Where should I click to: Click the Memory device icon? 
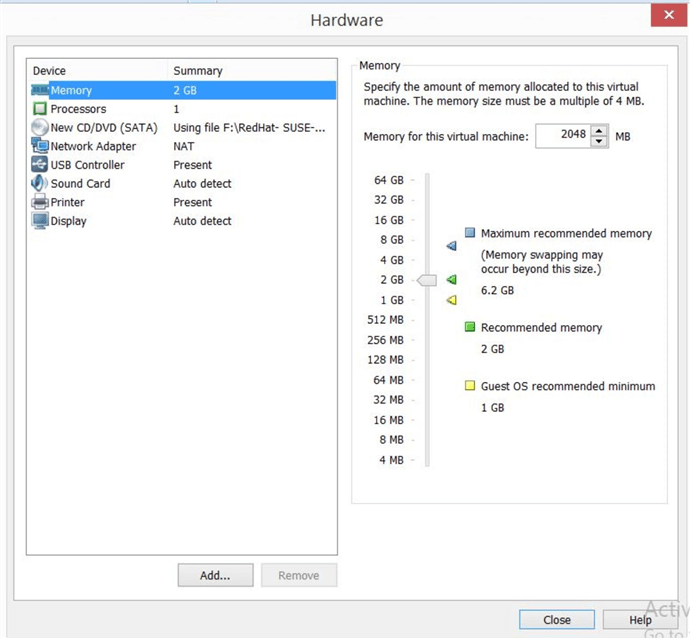click(40, 90)
